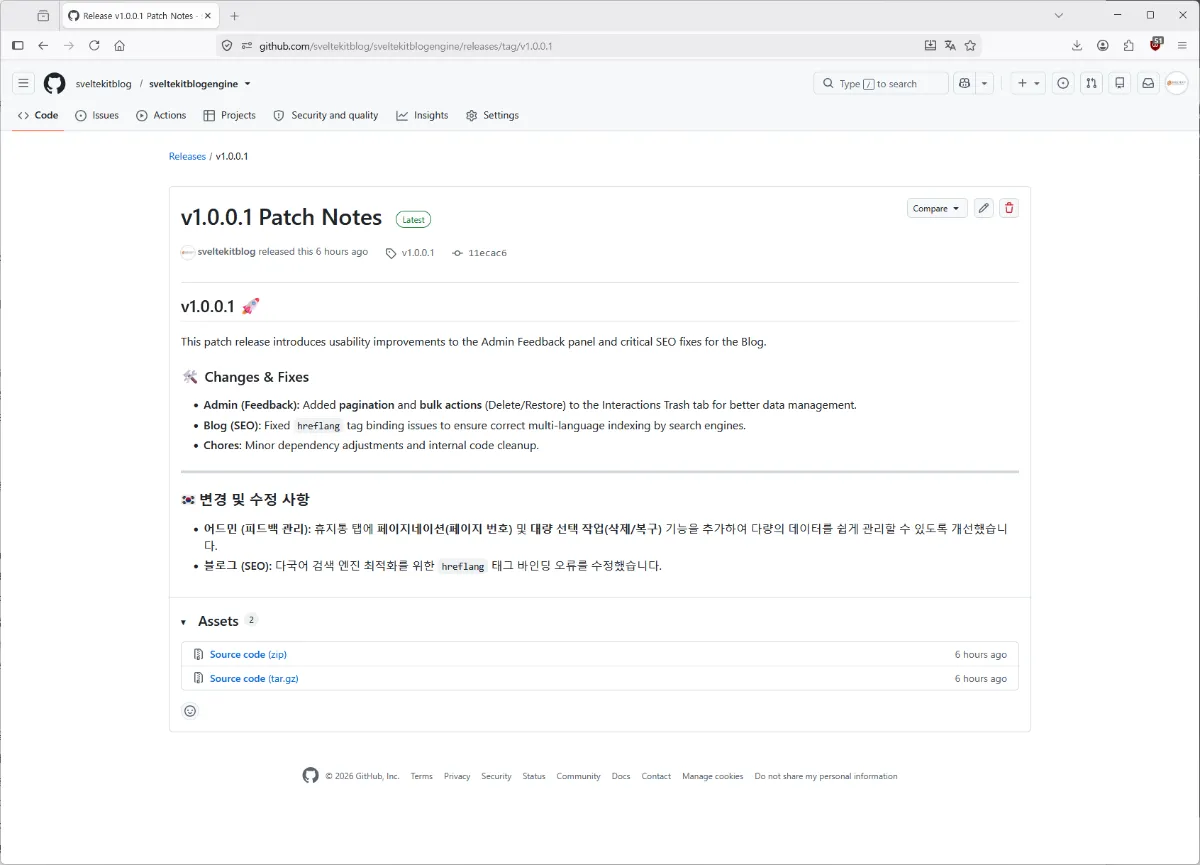This screenshot has width=1200, height=865.
Task: Go back to the Releases link
Action: point(187,157)
